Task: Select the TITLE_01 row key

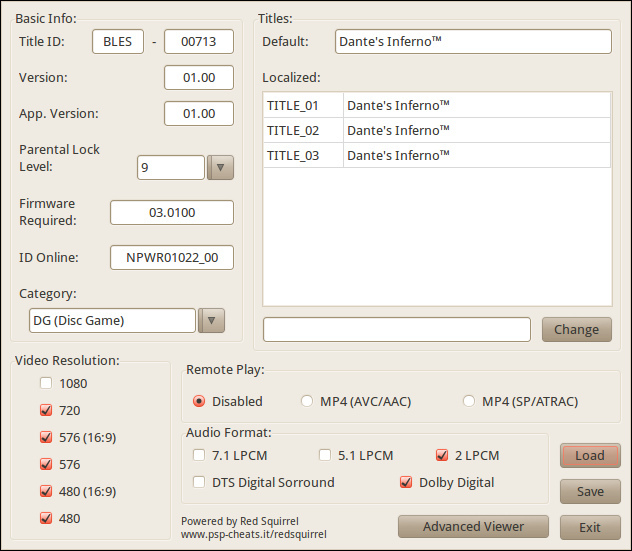Action: coord(303,106)
